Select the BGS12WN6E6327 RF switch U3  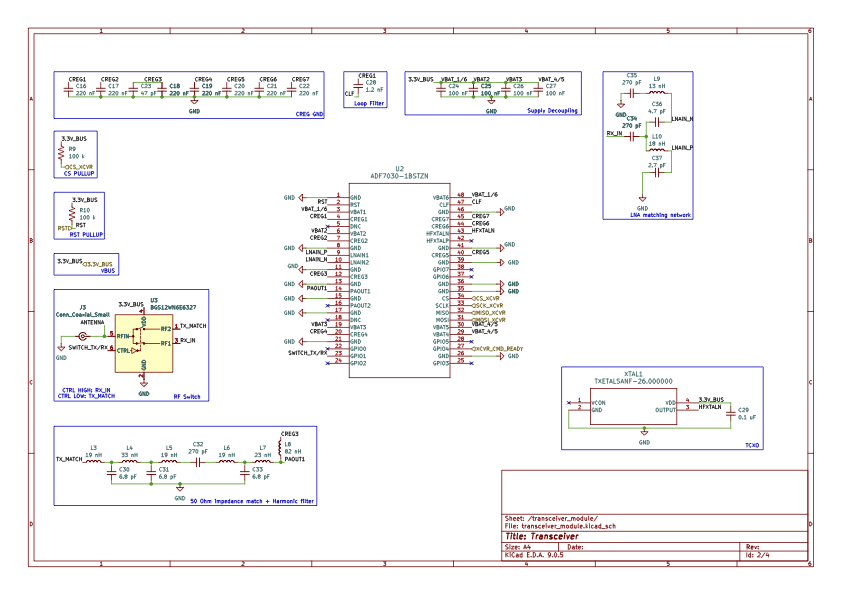pos(144,343)
